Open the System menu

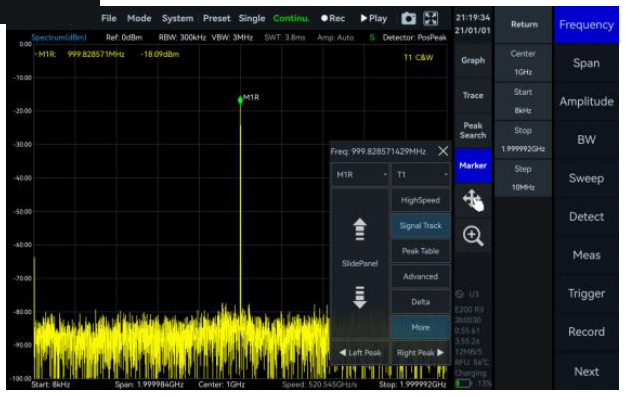177,18
